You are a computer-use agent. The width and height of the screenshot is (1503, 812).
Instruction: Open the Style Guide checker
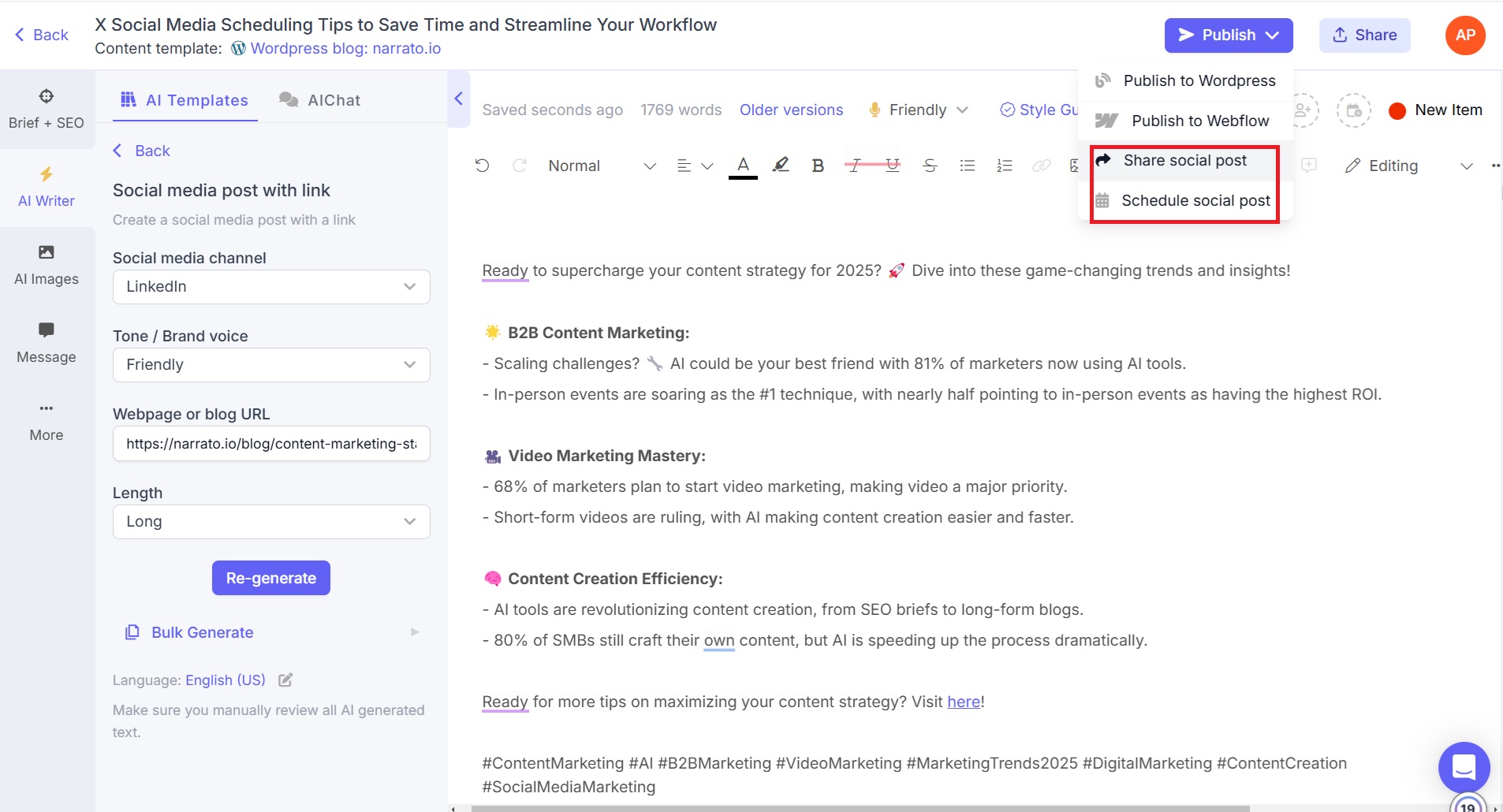click(x=1039, y=110)
